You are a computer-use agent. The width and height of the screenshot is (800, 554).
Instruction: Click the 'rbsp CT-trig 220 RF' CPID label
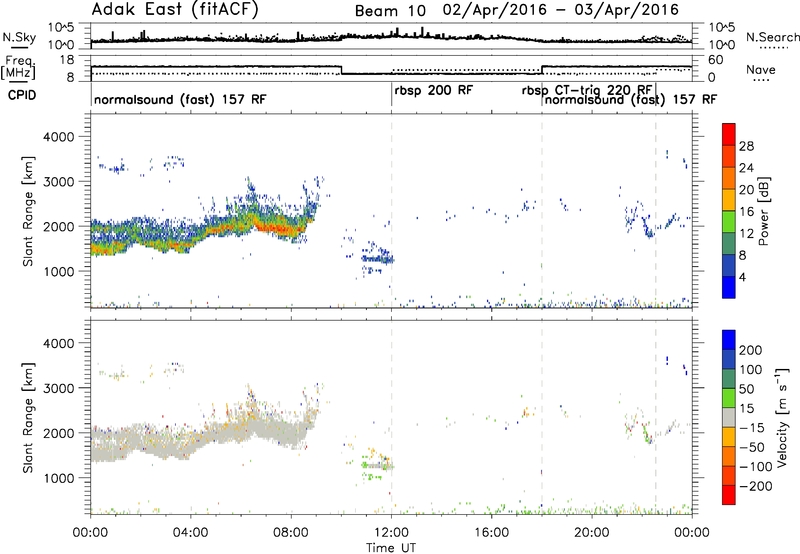tap(587, 91)
